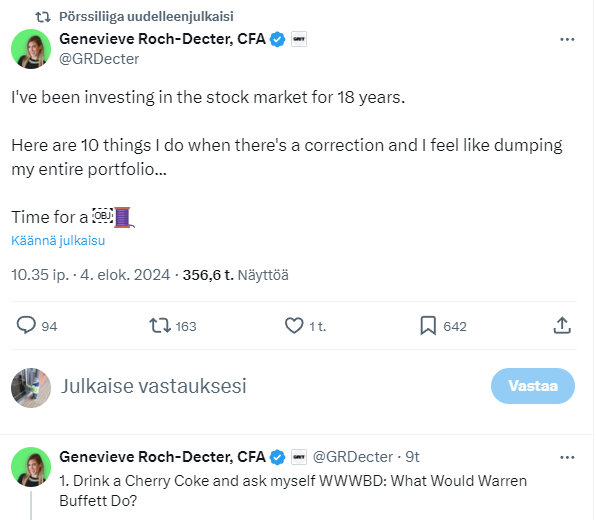The height and width of the screenshot is (520, 596).
Task: Click the @GRDecter handle under author name
Action: (99, 59)
